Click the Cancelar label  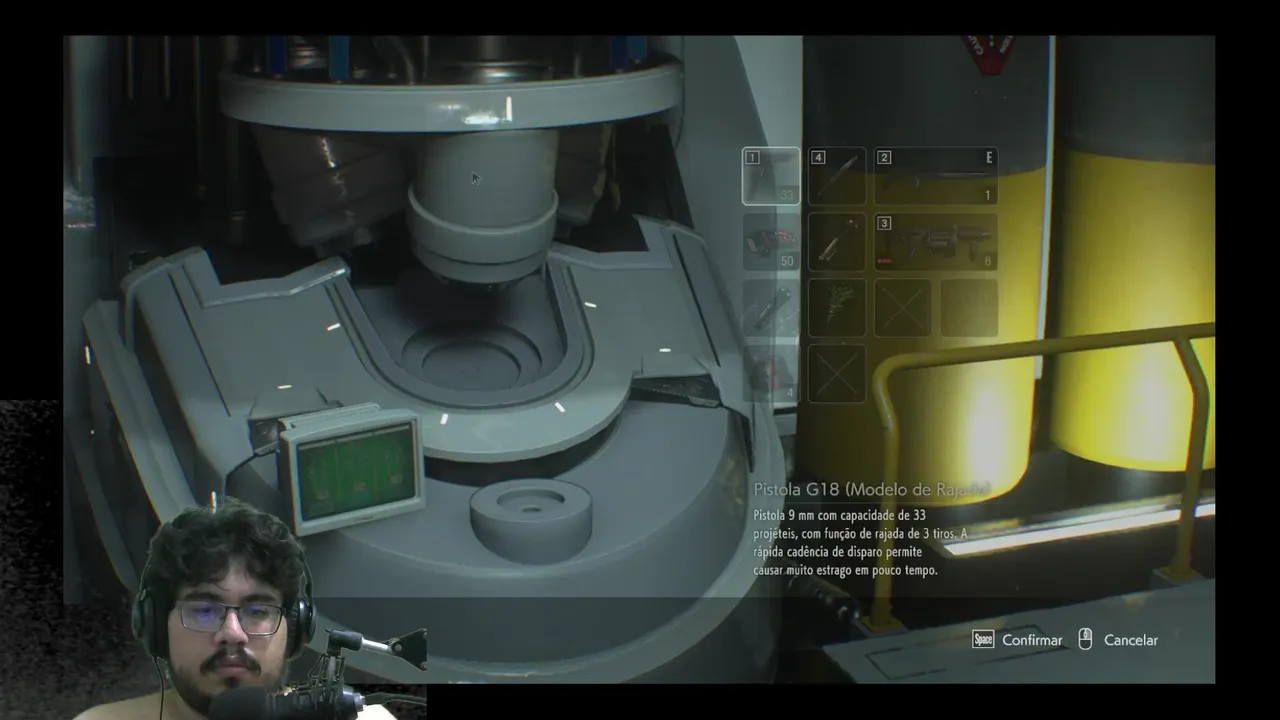click(x=1131, y=640)
